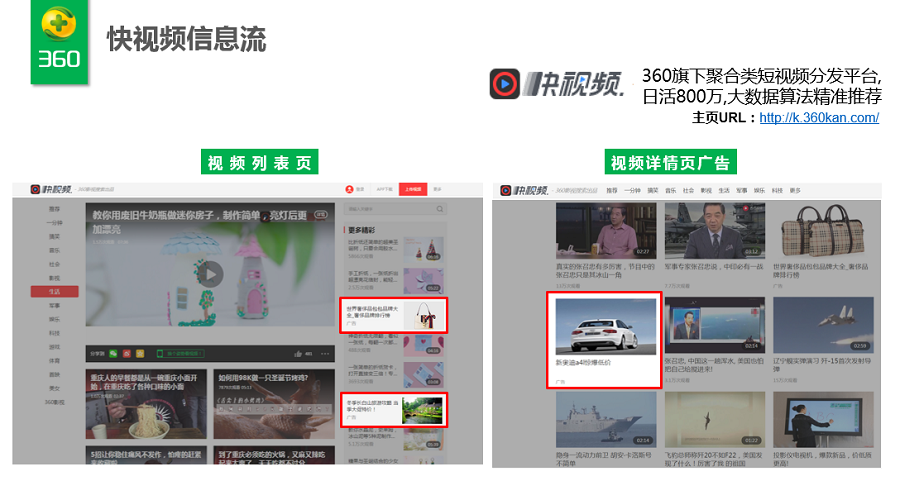Select 推荐 in the list page sidebar

point(55,209)
